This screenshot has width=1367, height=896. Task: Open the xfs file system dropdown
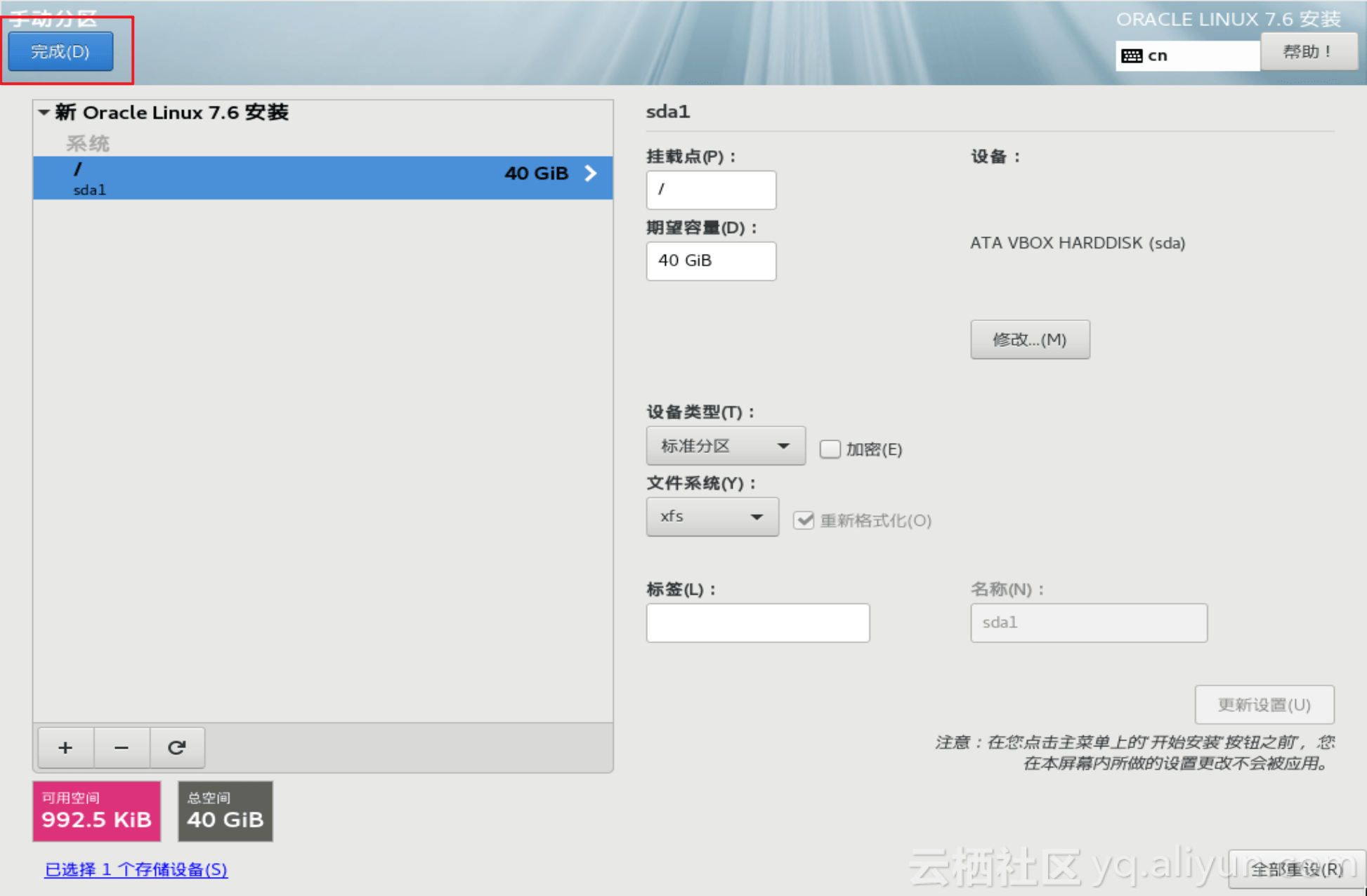point(712,517)
